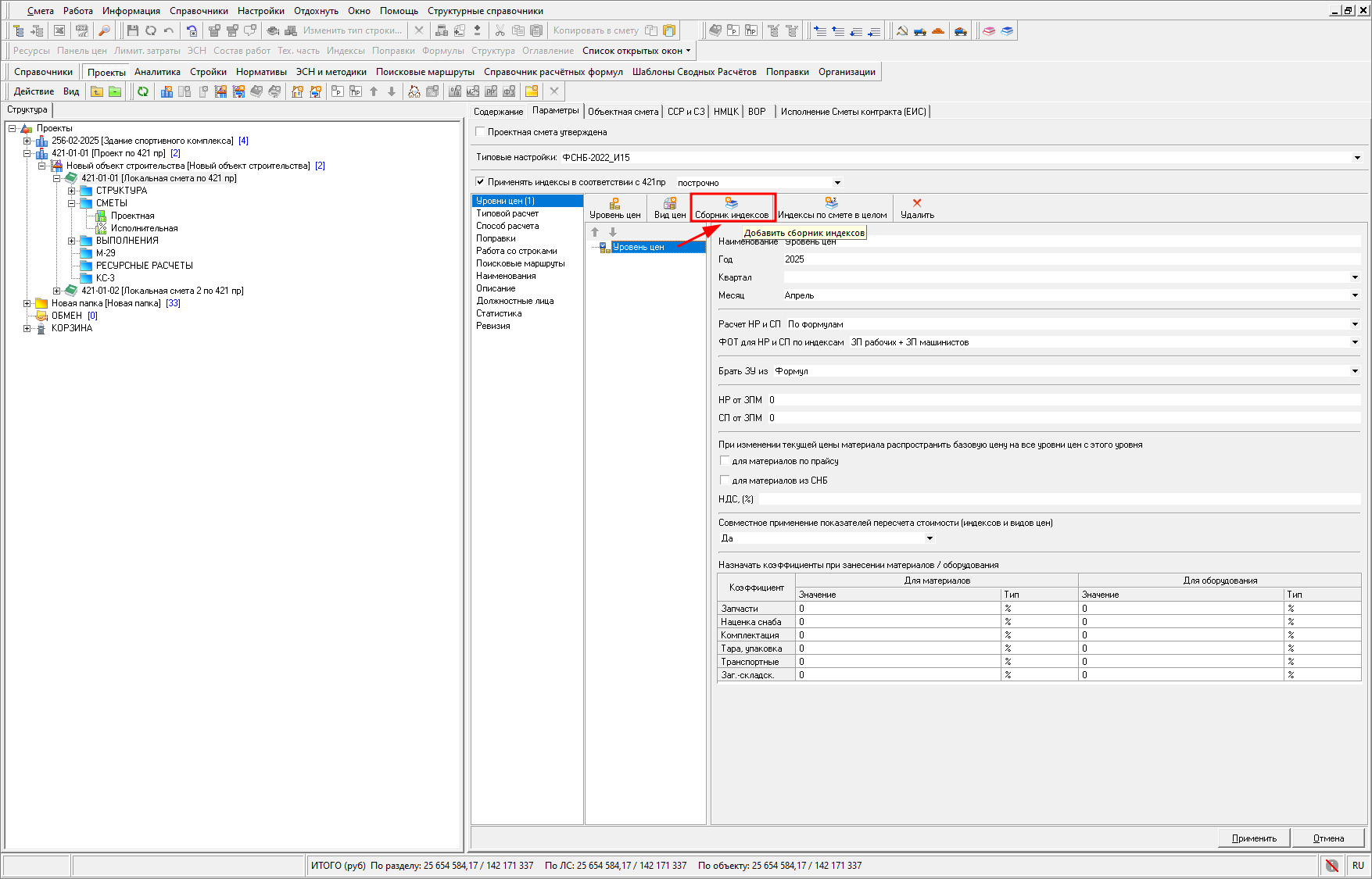Check 'Проектная смета утверждена' checkbox
Viewport: 1372px width, 879px height.
(x=481, y=132)
